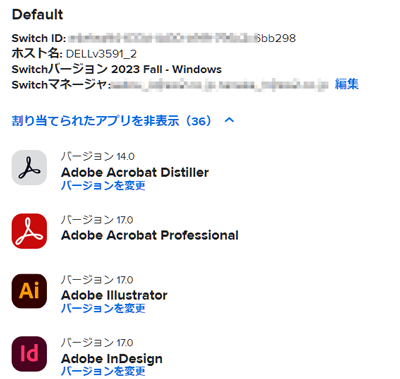Change version of Adobe Acrobat Distiller
Image resolution: width=400 pixels, height=379 pixels.
[x=103, y=185]
